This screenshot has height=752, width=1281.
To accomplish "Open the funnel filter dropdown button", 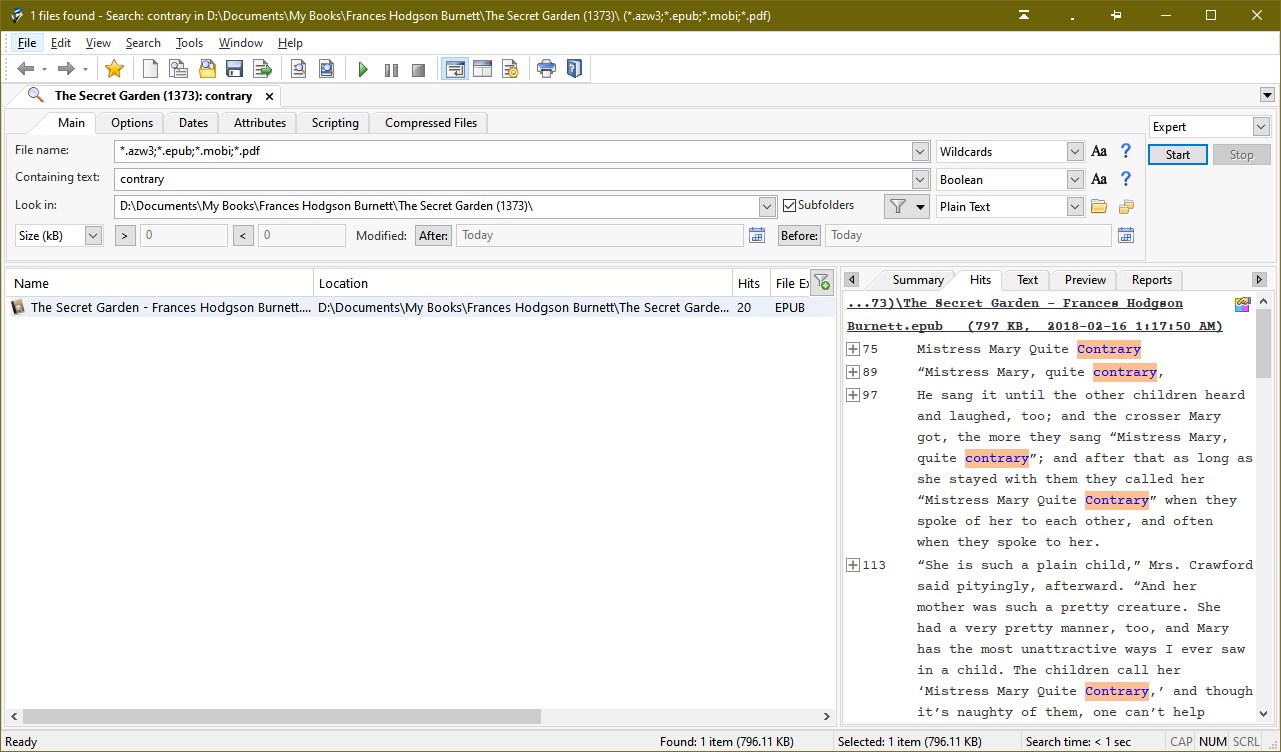I will coord(906,207).
